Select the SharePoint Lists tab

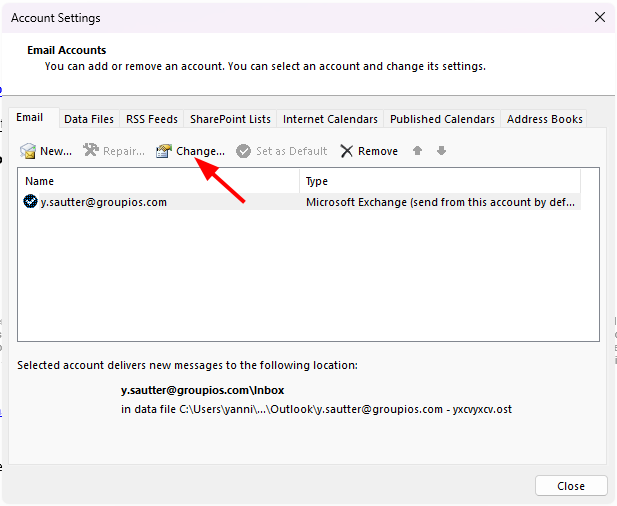(230, 119)
